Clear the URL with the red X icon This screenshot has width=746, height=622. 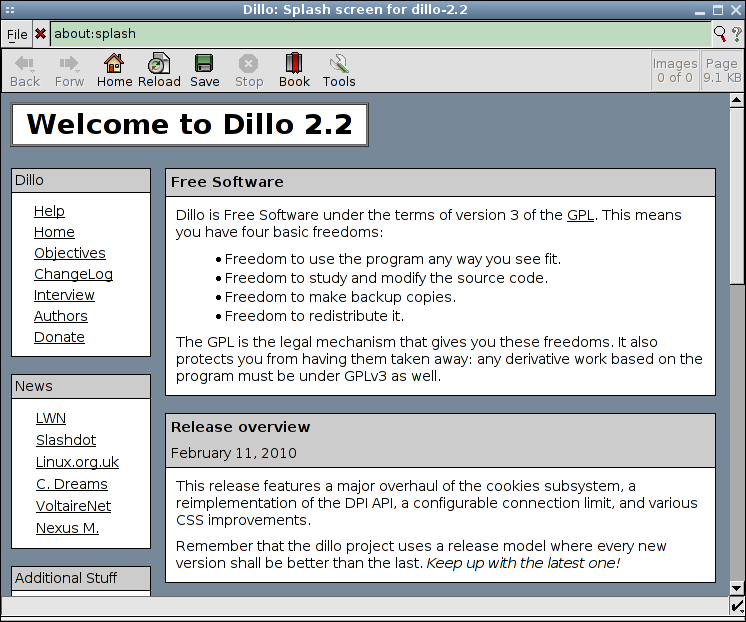click(x=40, y=34)
